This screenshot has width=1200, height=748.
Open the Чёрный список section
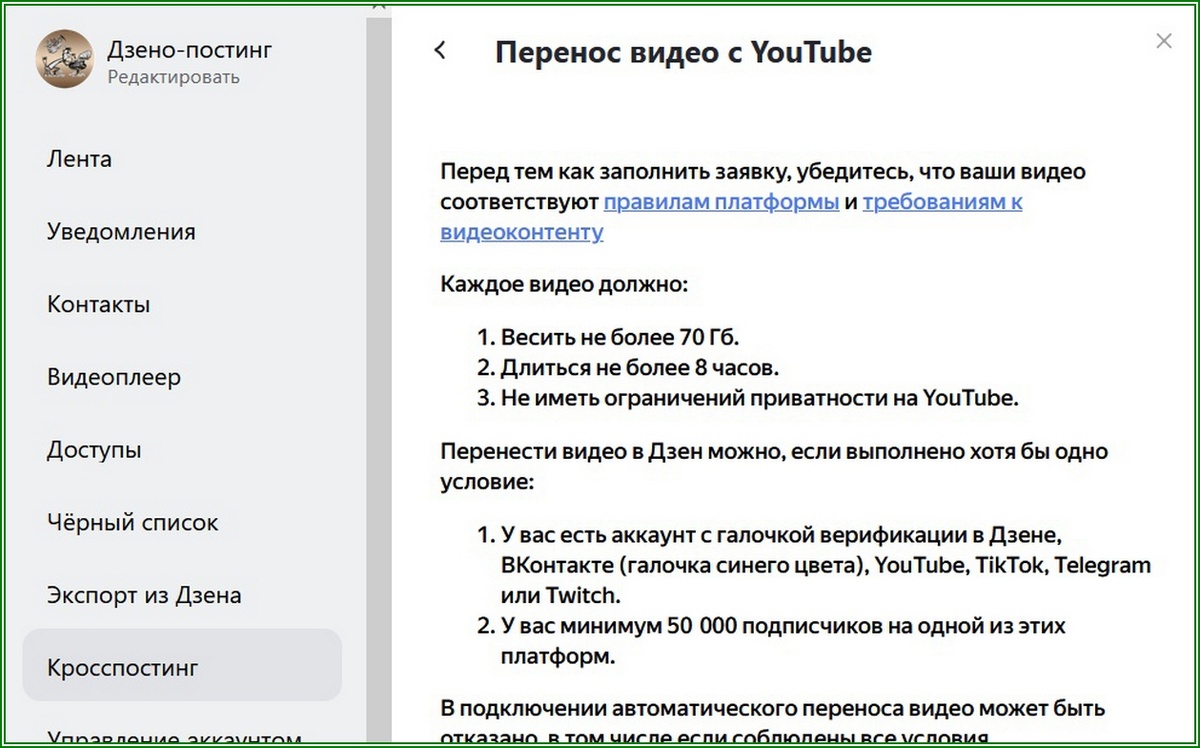pos(130,522)
